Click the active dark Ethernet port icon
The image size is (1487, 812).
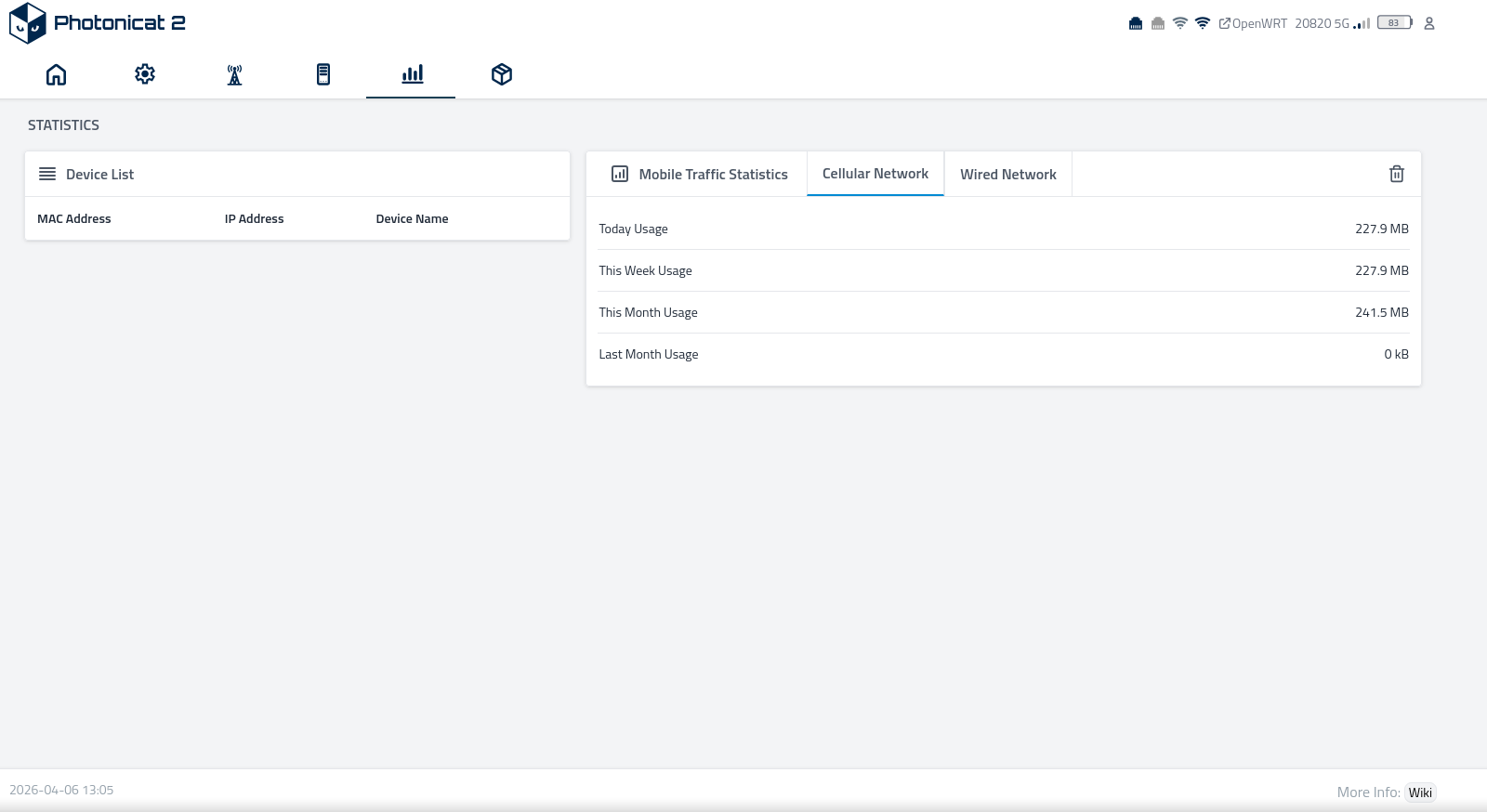point(1135,23)
